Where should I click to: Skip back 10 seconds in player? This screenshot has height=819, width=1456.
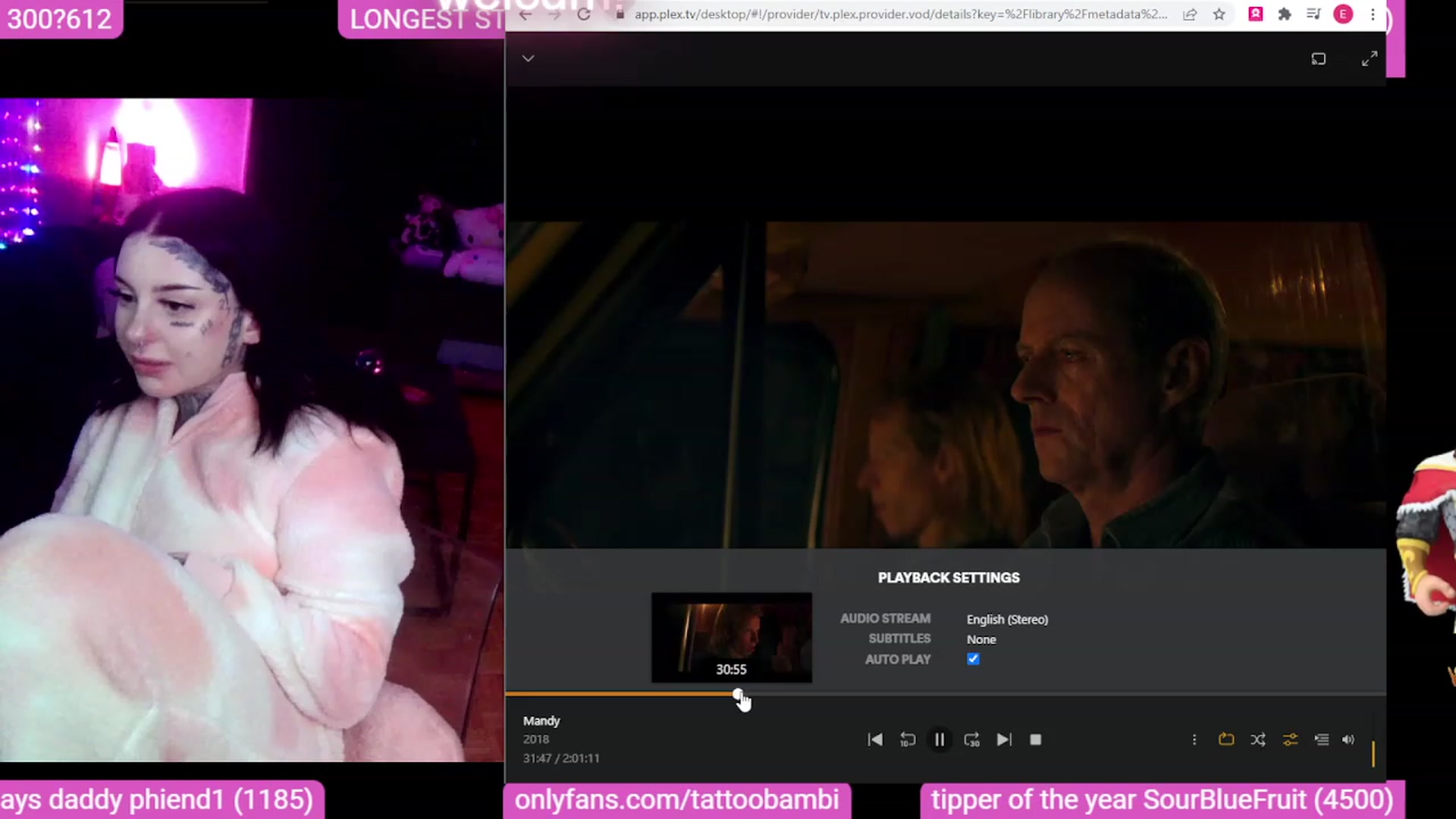coord(907,739)
